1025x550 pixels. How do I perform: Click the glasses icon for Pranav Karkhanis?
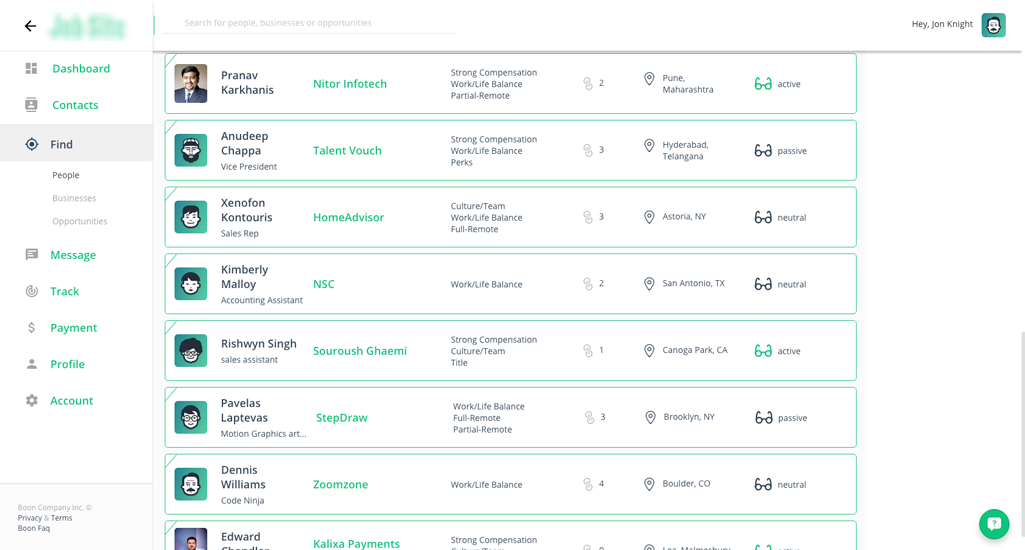763,84
